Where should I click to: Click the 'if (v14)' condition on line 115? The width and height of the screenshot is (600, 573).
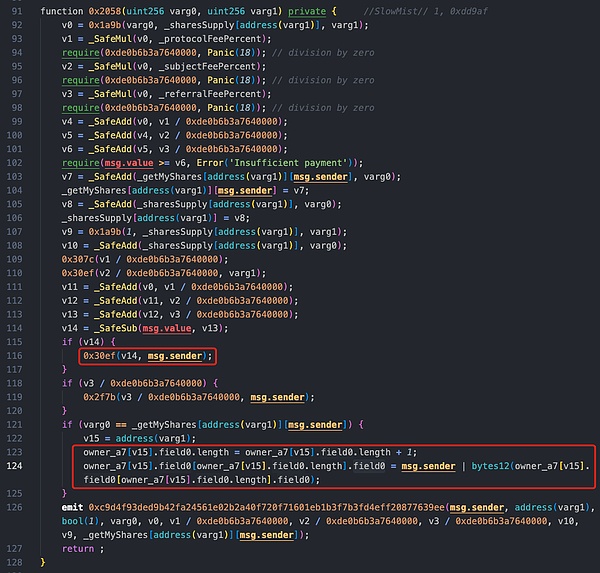click(x=78, y=341)
